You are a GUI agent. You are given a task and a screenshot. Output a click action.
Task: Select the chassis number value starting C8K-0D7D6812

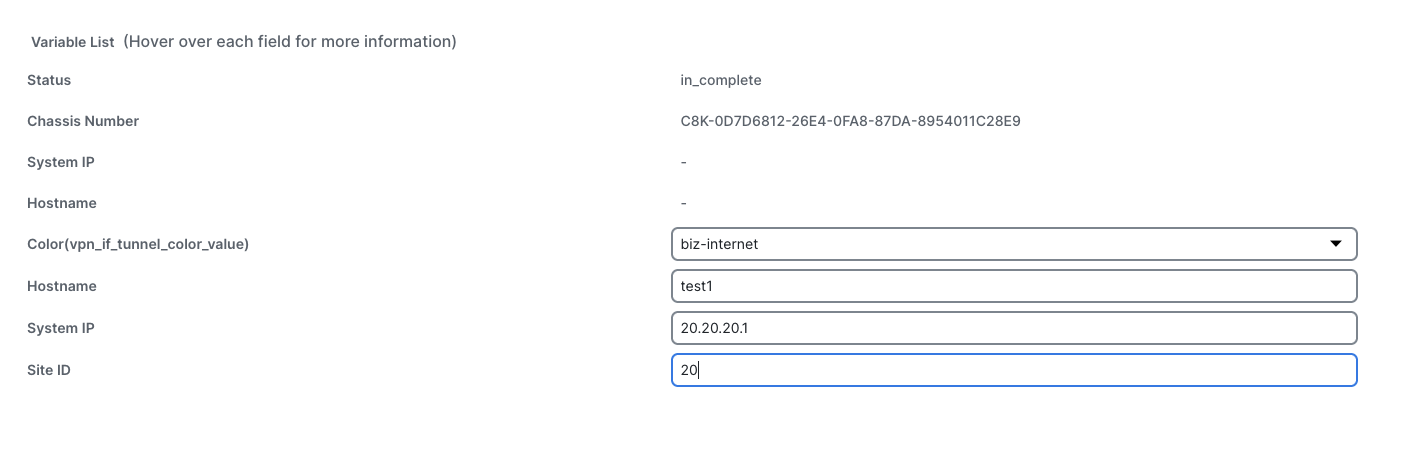[850, 121]
